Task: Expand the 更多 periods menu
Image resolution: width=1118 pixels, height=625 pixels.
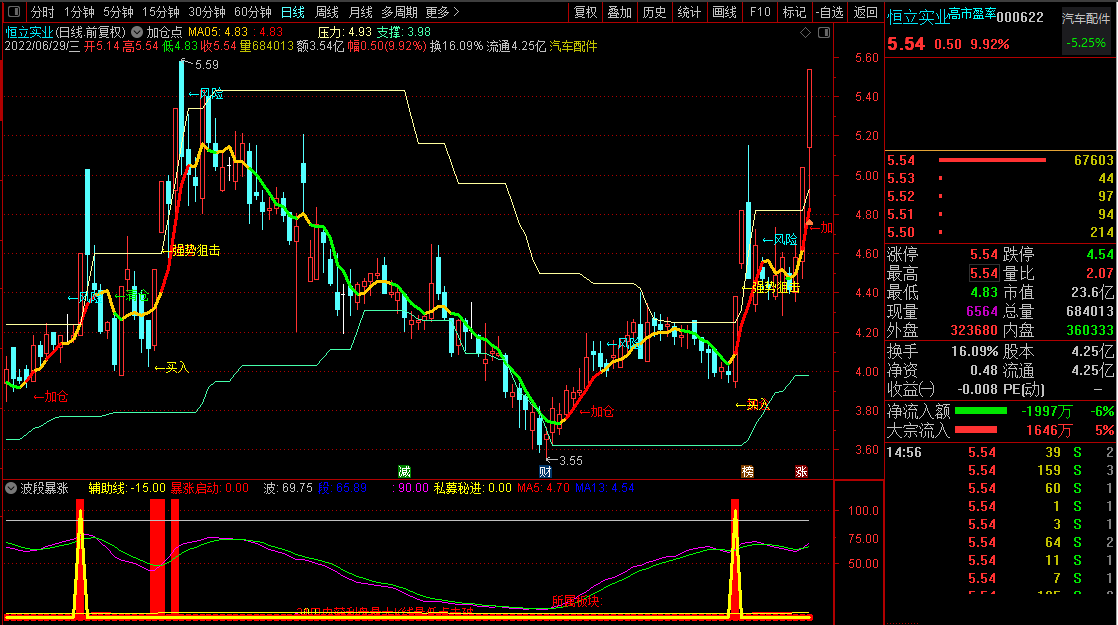Action: (x=442, y=12)
